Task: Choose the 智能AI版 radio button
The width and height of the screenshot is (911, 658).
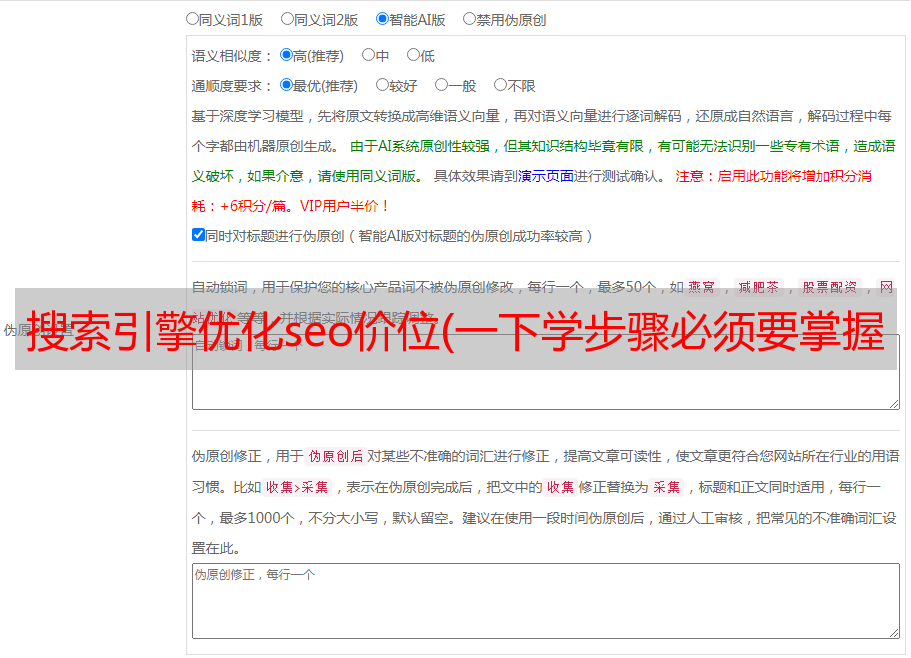Action: 382,19
